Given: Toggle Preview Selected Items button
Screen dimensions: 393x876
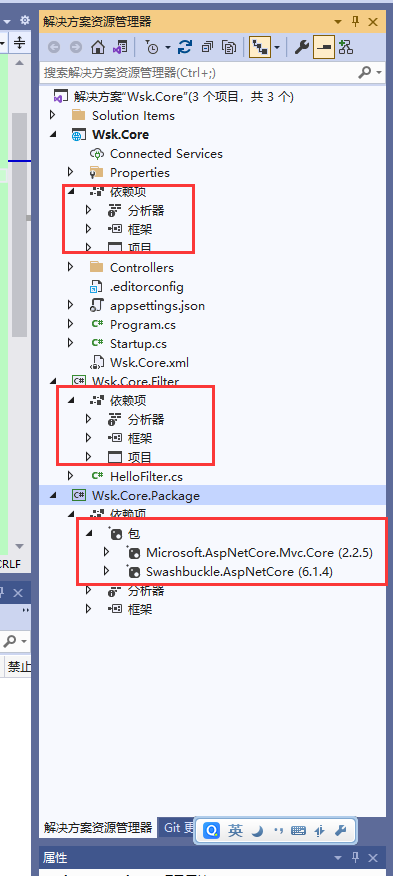Looking at the screenshot, I should click(x=323, y=47).
